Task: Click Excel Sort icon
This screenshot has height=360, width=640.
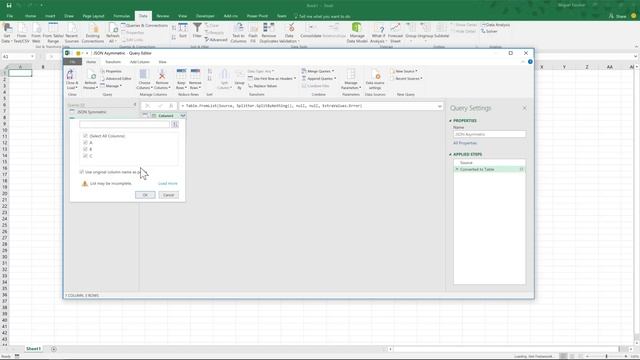Action: pos(183,27)
